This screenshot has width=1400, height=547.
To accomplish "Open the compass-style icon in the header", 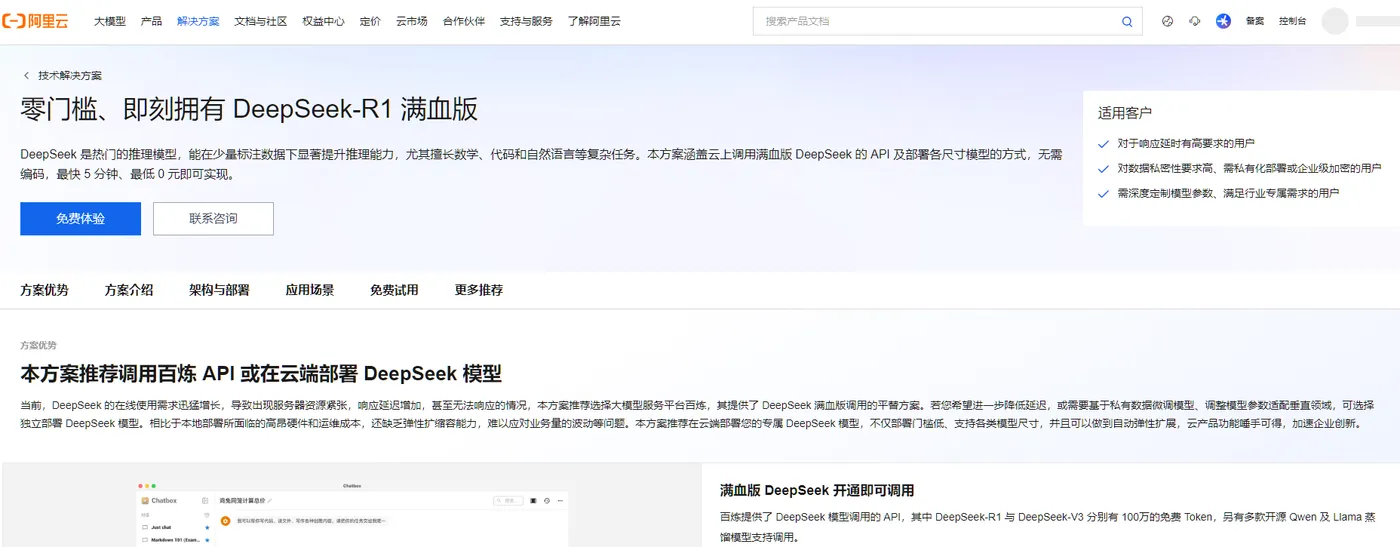I will [x=1167, y=21].
